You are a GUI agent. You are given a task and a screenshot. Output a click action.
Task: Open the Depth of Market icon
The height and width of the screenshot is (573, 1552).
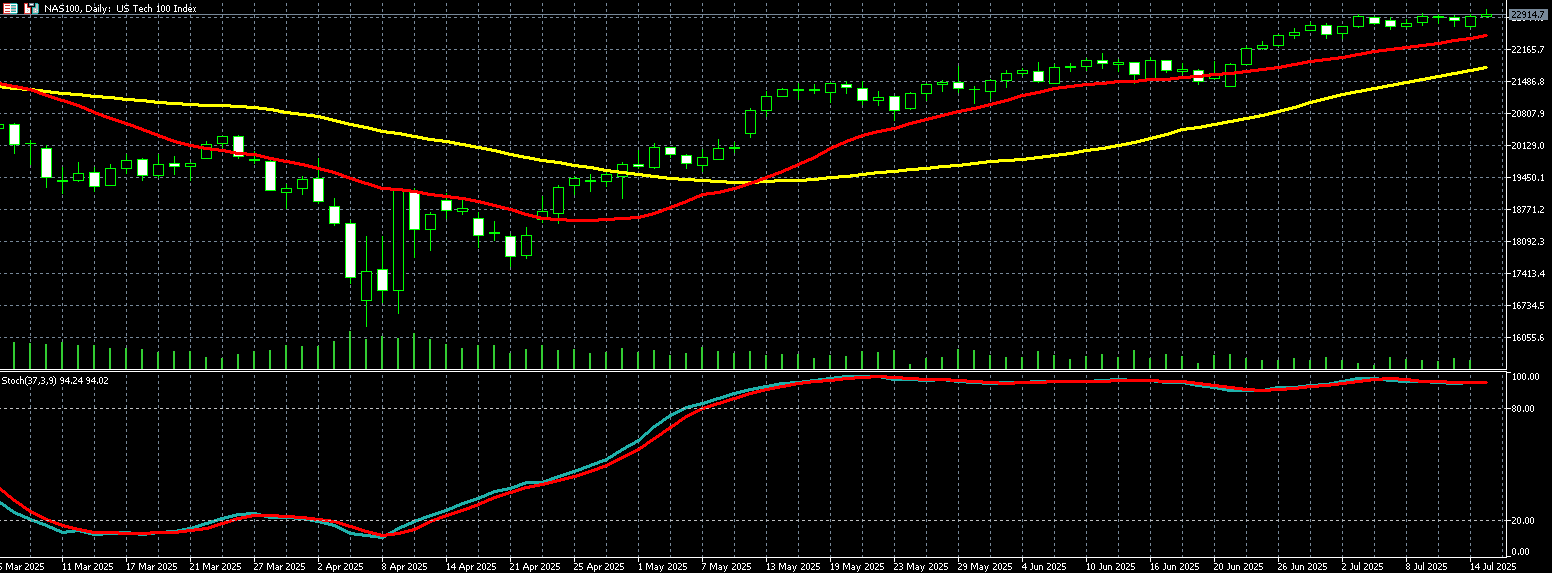point(31,8)
